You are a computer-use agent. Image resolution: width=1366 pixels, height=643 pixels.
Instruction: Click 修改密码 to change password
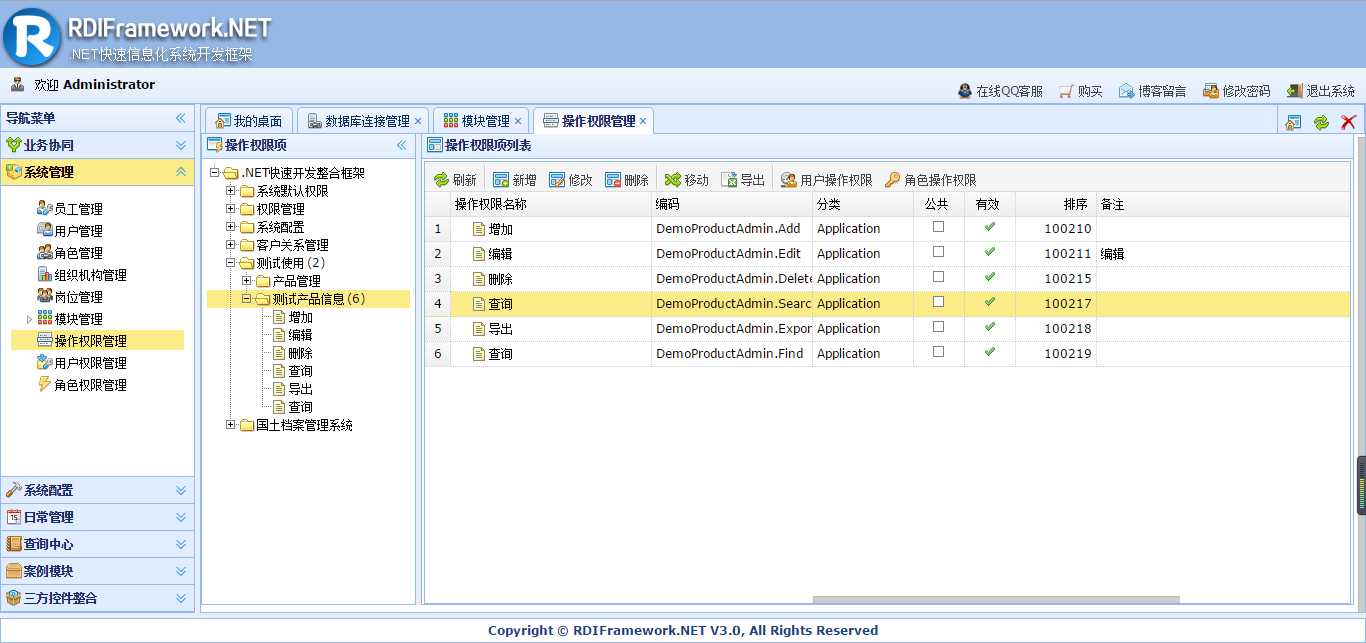(x=1236, y=91)
